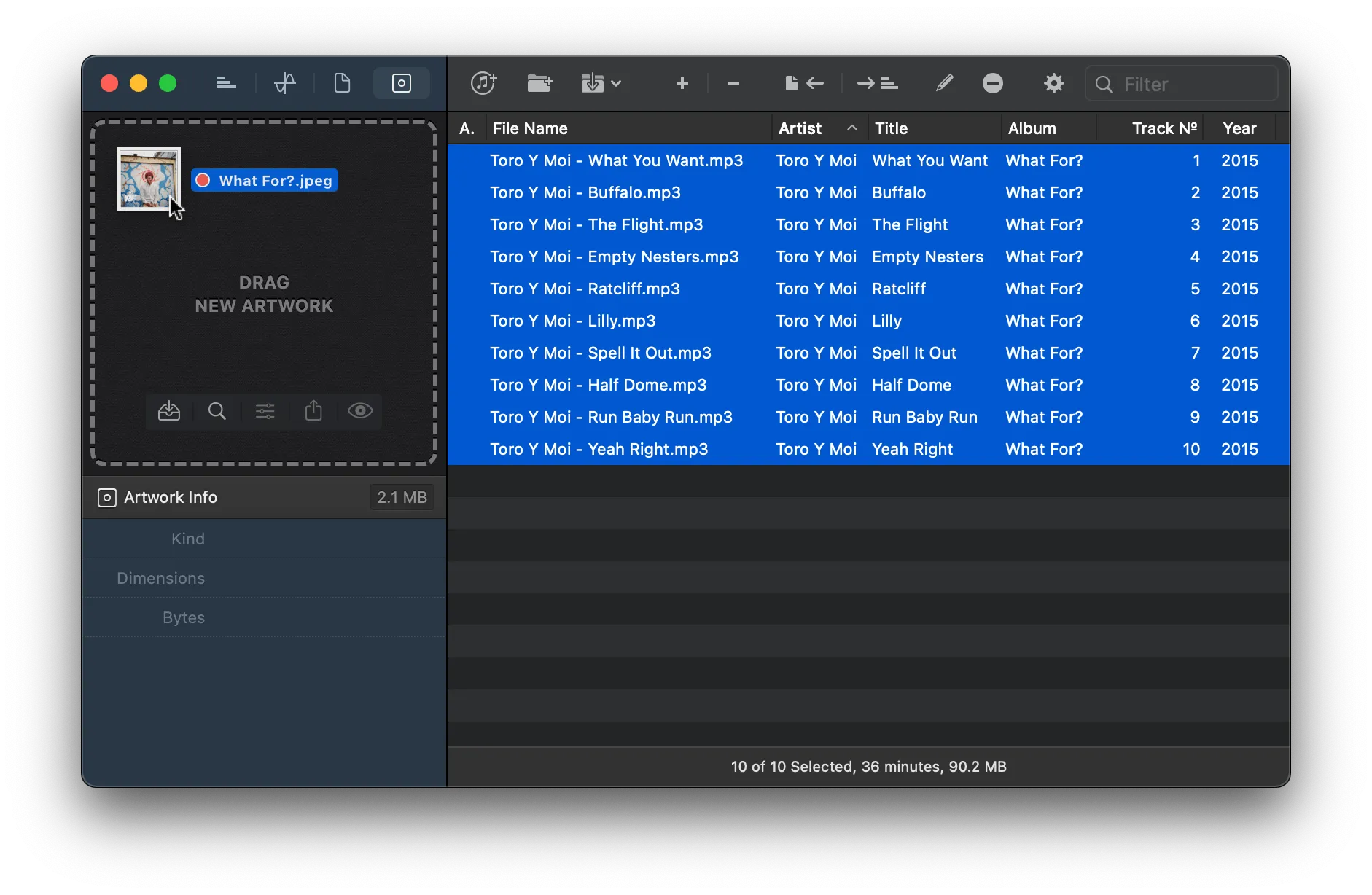Open the import dropdown arrow
The height and width of the screenshot is (895, 1372).
point(616,84)
